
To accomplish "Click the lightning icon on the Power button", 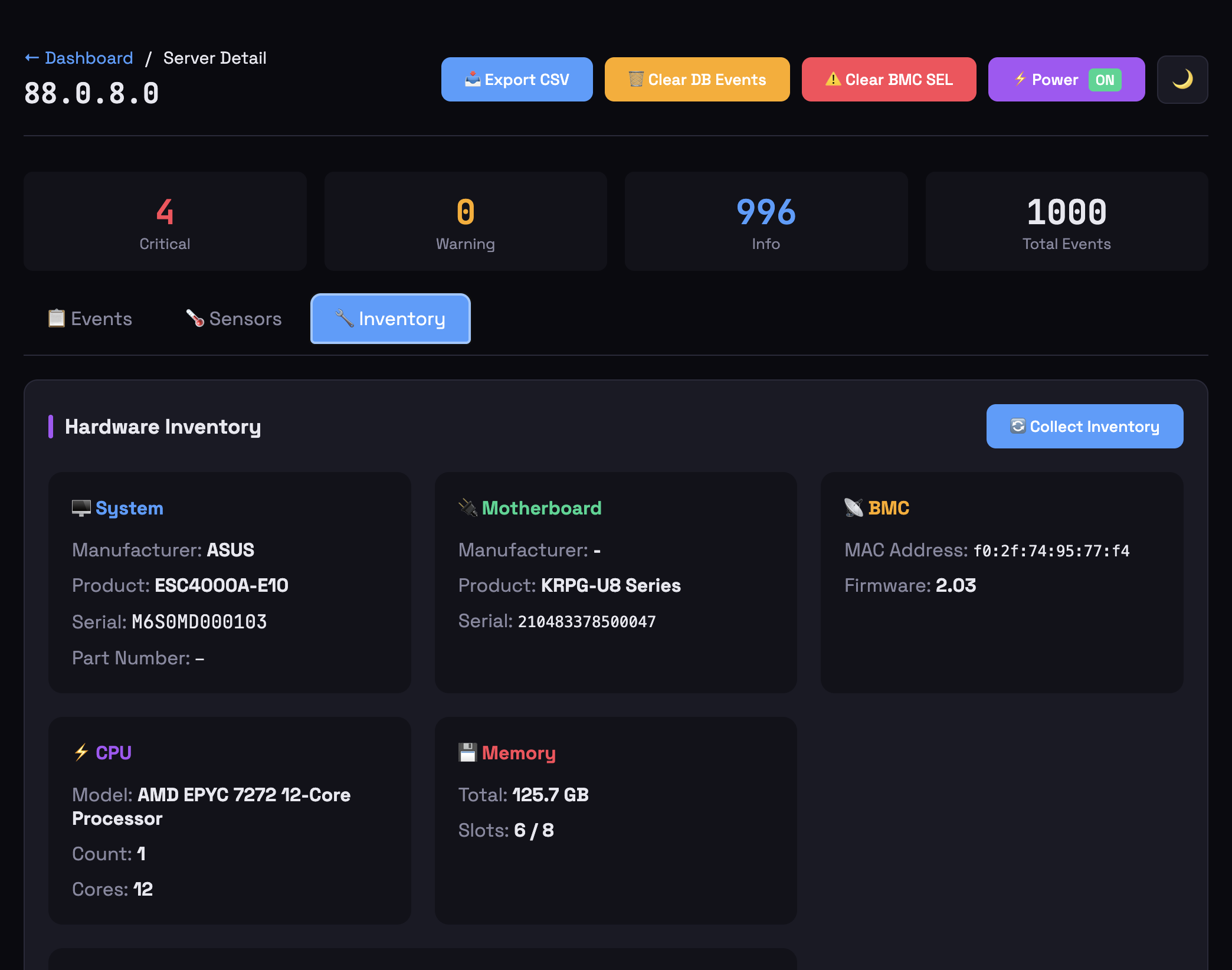I will (1020, 79).
